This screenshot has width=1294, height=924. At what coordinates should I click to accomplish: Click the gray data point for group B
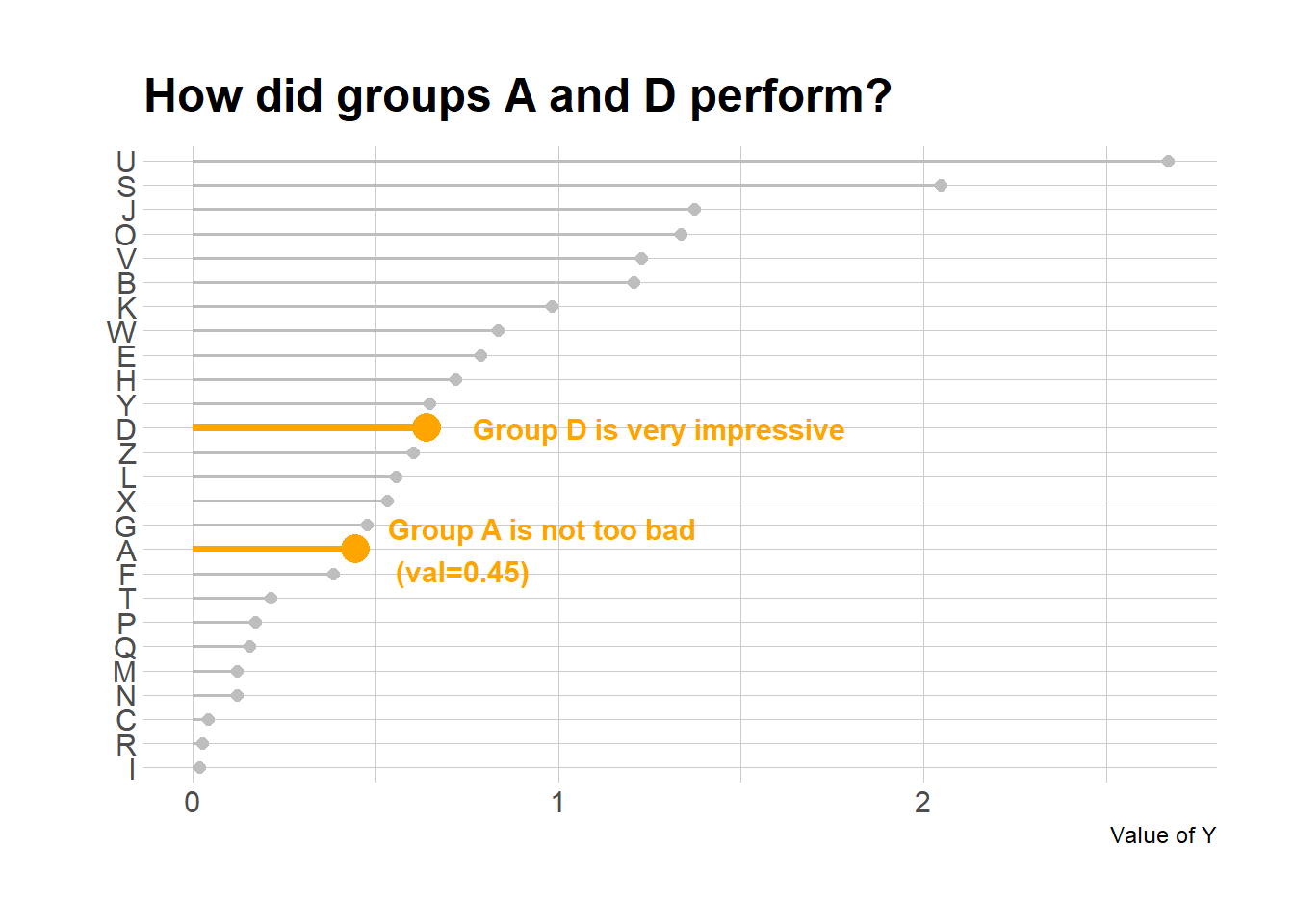pos(634,282)
